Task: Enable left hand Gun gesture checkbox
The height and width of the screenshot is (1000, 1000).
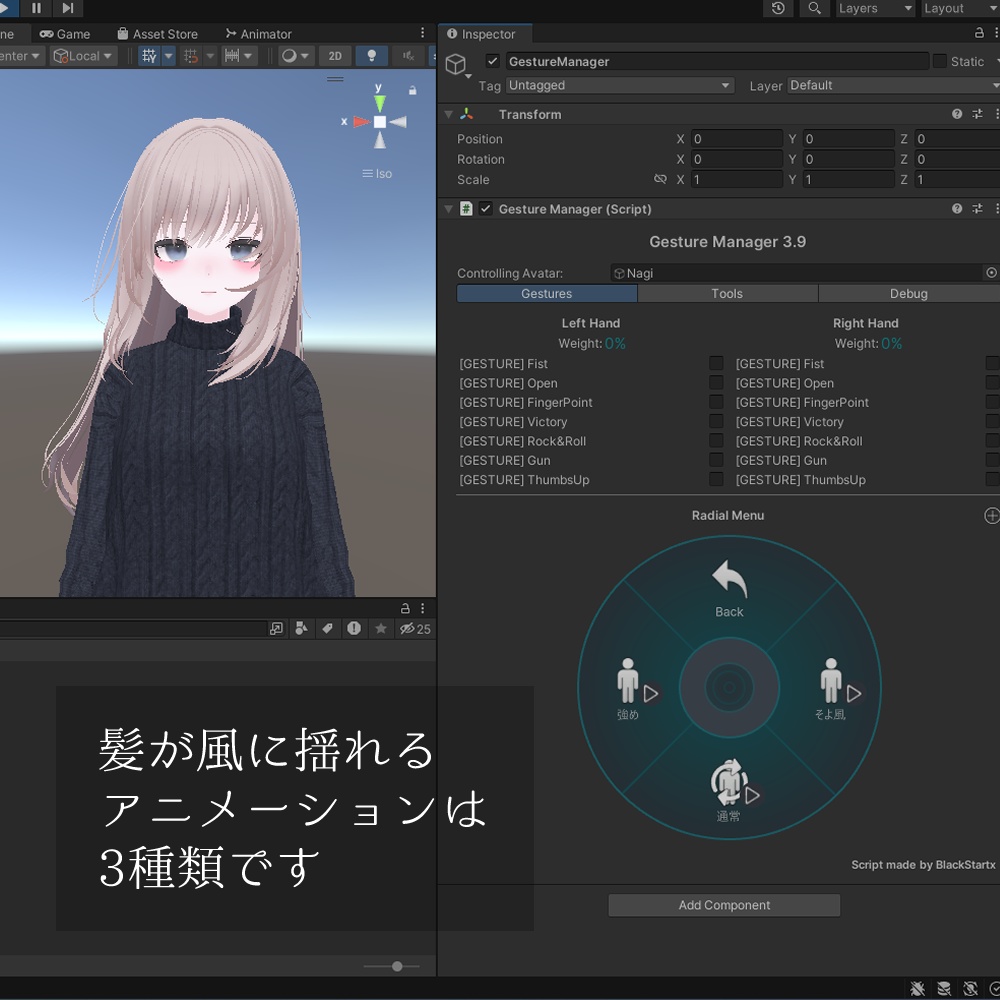Action: pos(716,460)
